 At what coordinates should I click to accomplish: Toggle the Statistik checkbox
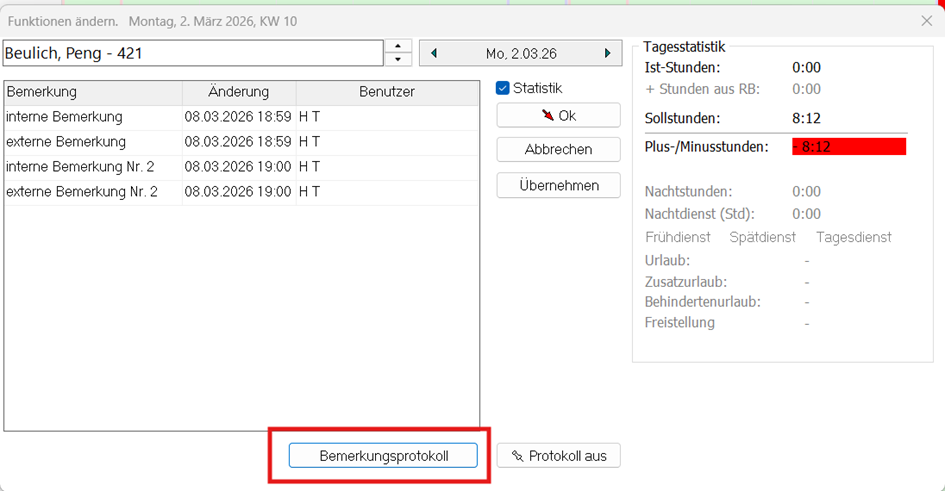[x=503, y=88]
